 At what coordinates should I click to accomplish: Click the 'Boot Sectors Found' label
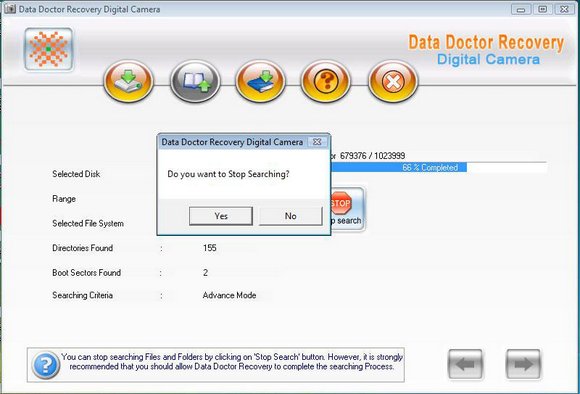click(87, 273)
